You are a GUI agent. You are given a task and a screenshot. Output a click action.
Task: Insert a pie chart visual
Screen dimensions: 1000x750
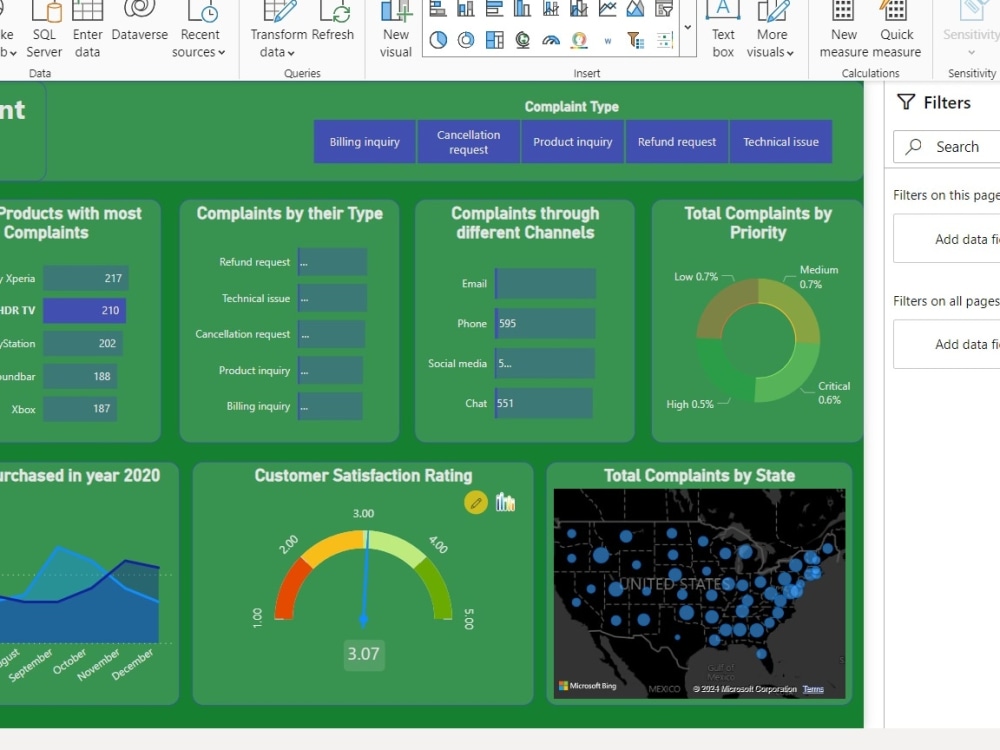[437, 40]
